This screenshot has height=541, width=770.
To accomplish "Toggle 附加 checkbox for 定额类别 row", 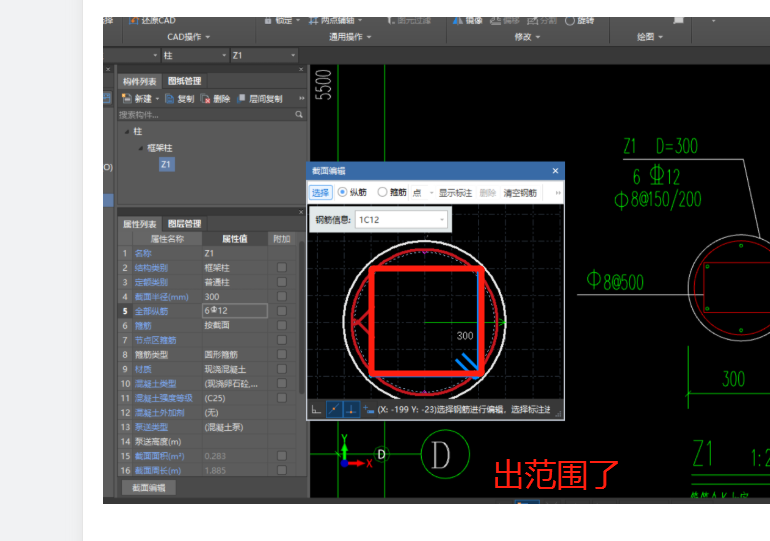I will (282, 282).
